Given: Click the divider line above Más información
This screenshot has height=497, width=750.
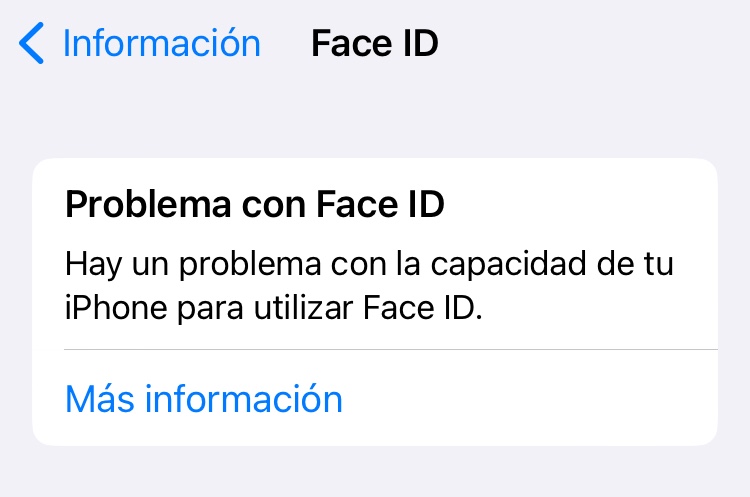Looking at the screenshot, I should 390,350.
